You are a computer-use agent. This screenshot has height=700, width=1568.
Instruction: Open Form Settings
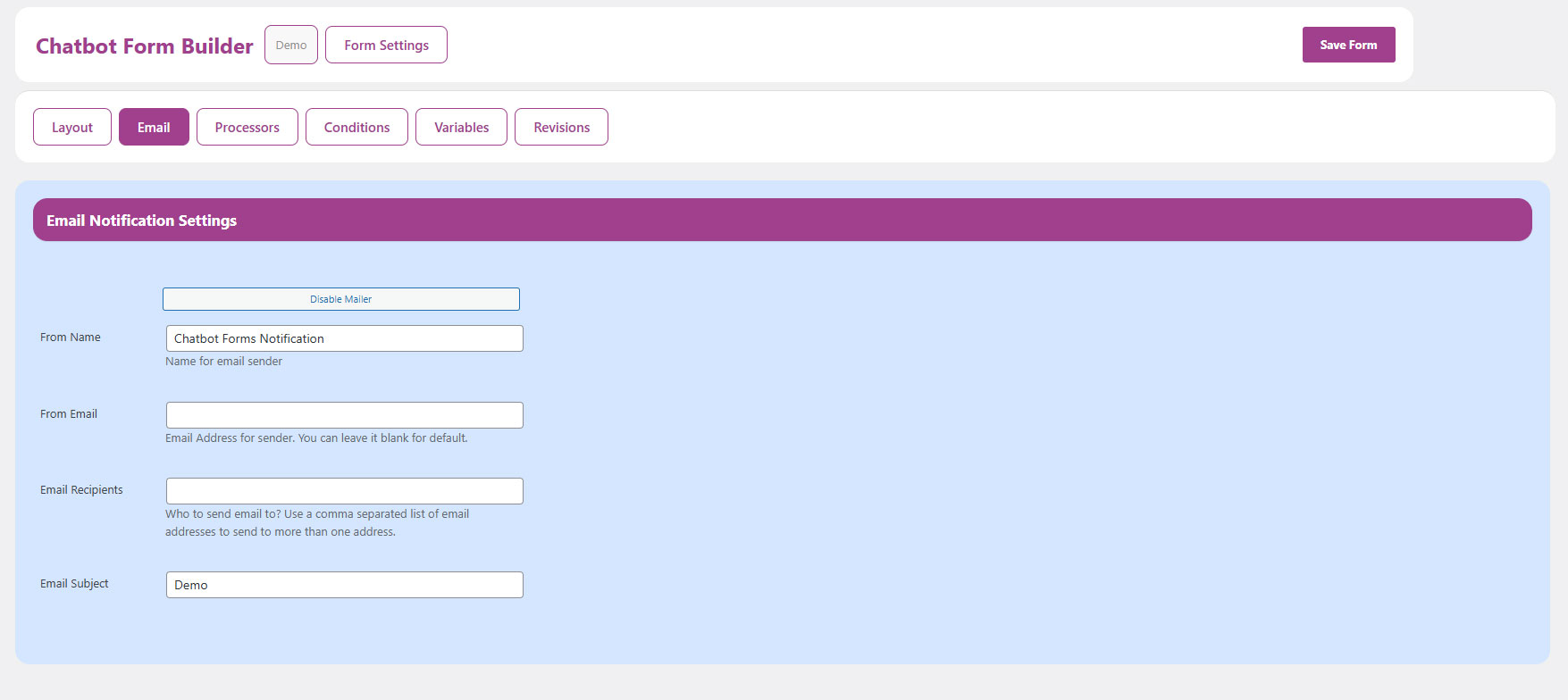(x=386, y=45)
